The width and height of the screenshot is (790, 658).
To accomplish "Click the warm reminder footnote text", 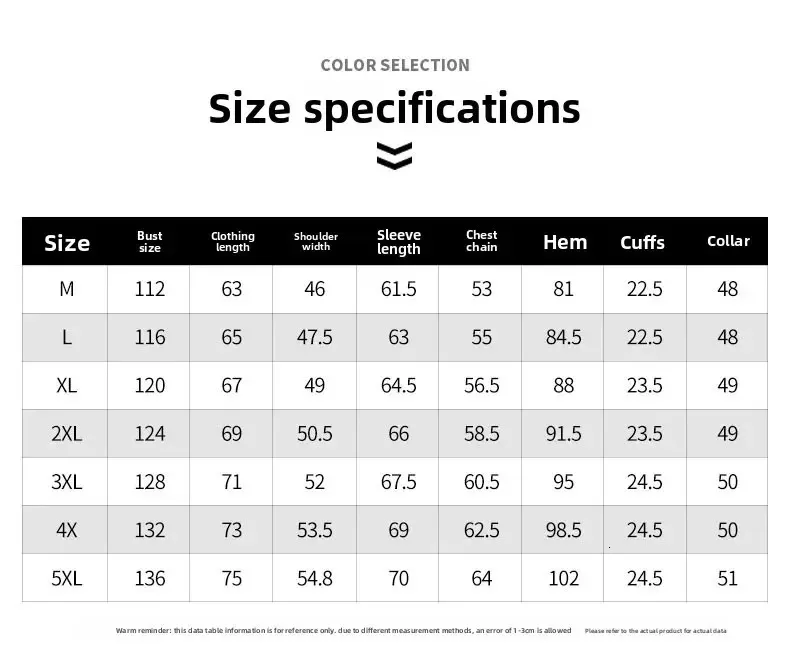I will 343,631.
